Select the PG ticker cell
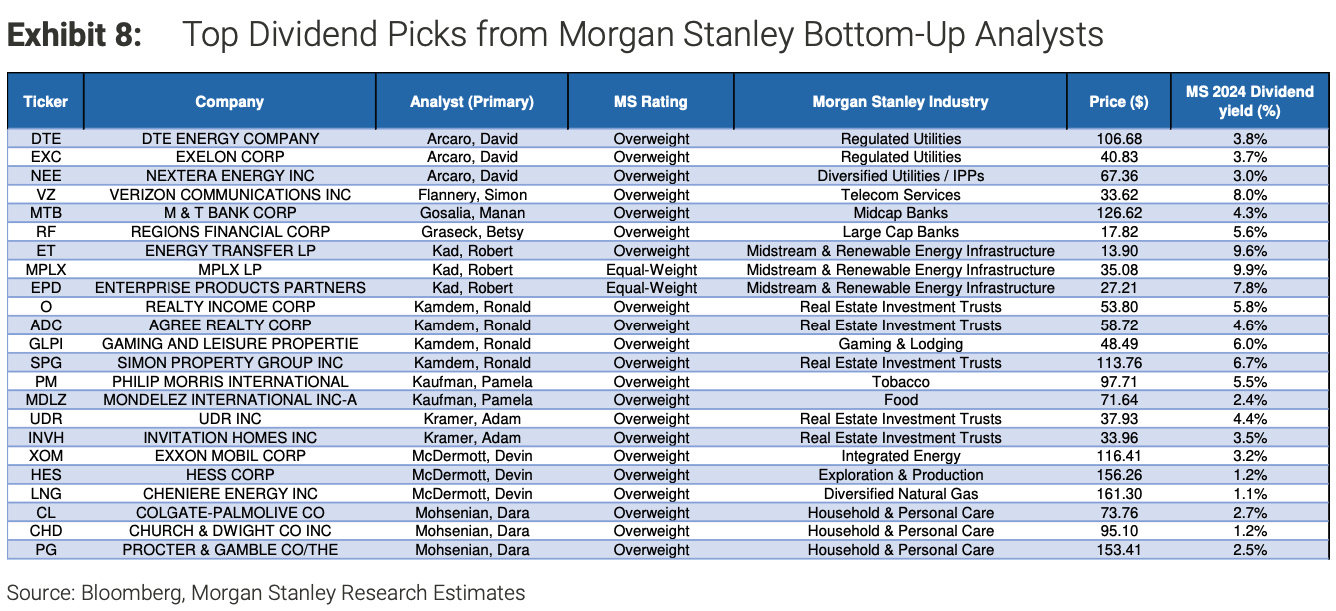 pyautogui.click(x=45, y=550)
